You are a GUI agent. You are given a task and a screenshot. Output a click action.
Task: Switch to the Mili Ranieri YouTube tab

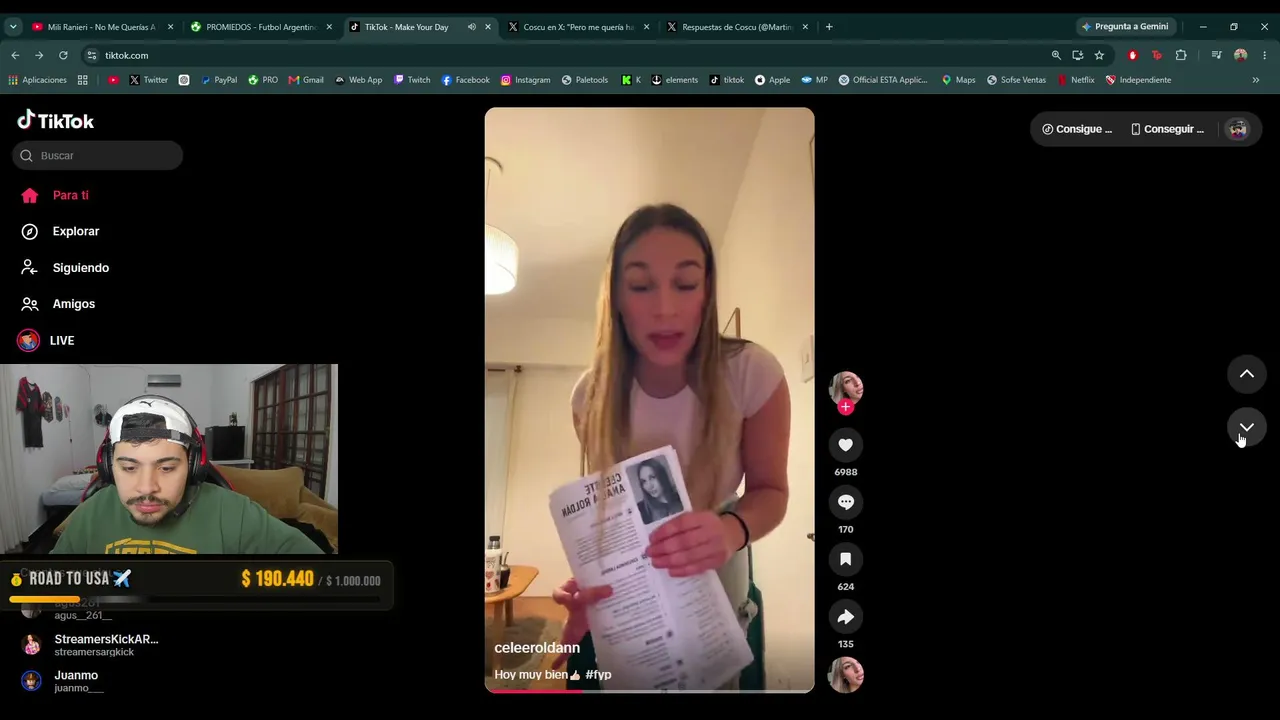tap(101, 27)
